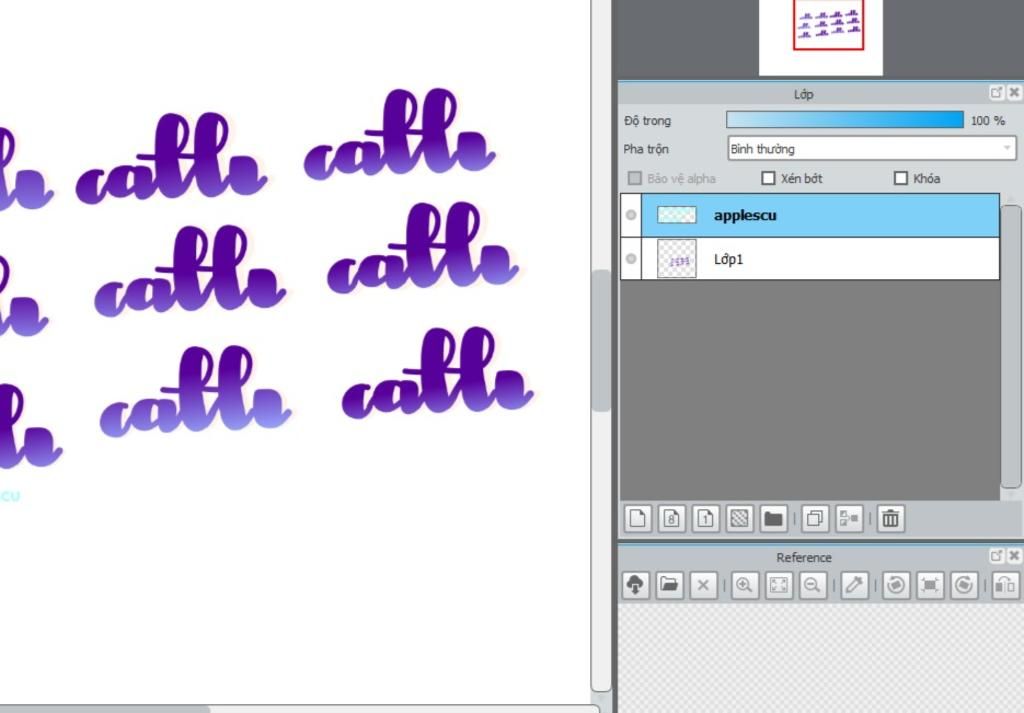This screenshot has width=1024, height=713.
Task: Click the Lớp panel title
Action: click(x=803, y=95)
